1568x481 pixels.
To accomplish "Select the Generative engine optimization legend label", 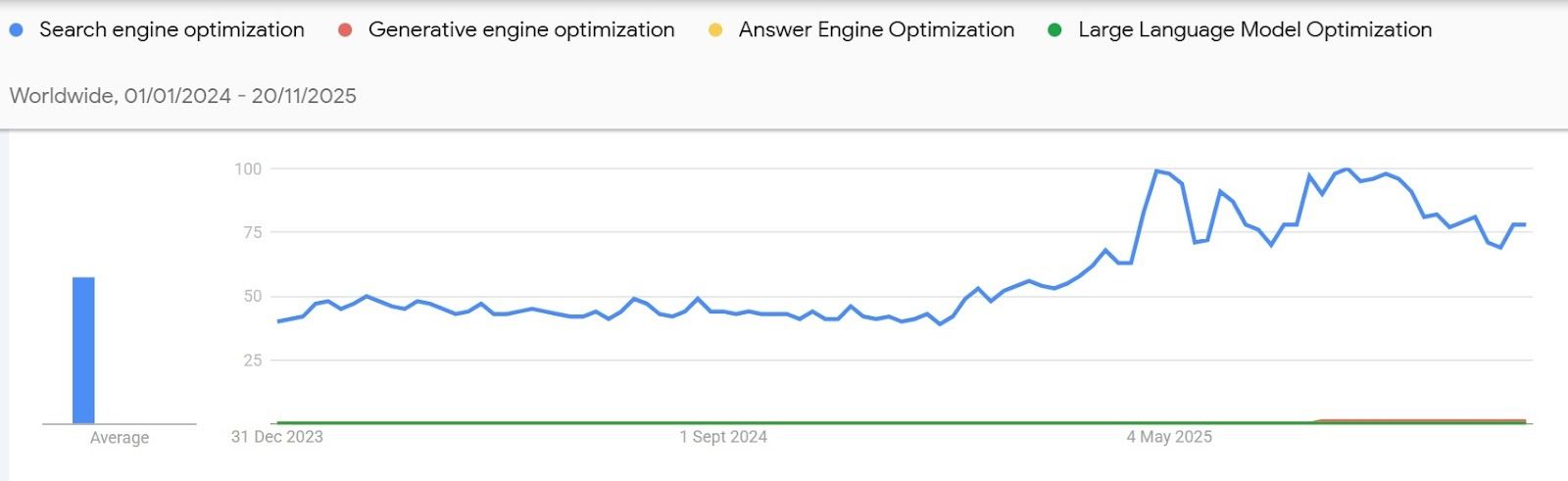I will coord(521,30).
